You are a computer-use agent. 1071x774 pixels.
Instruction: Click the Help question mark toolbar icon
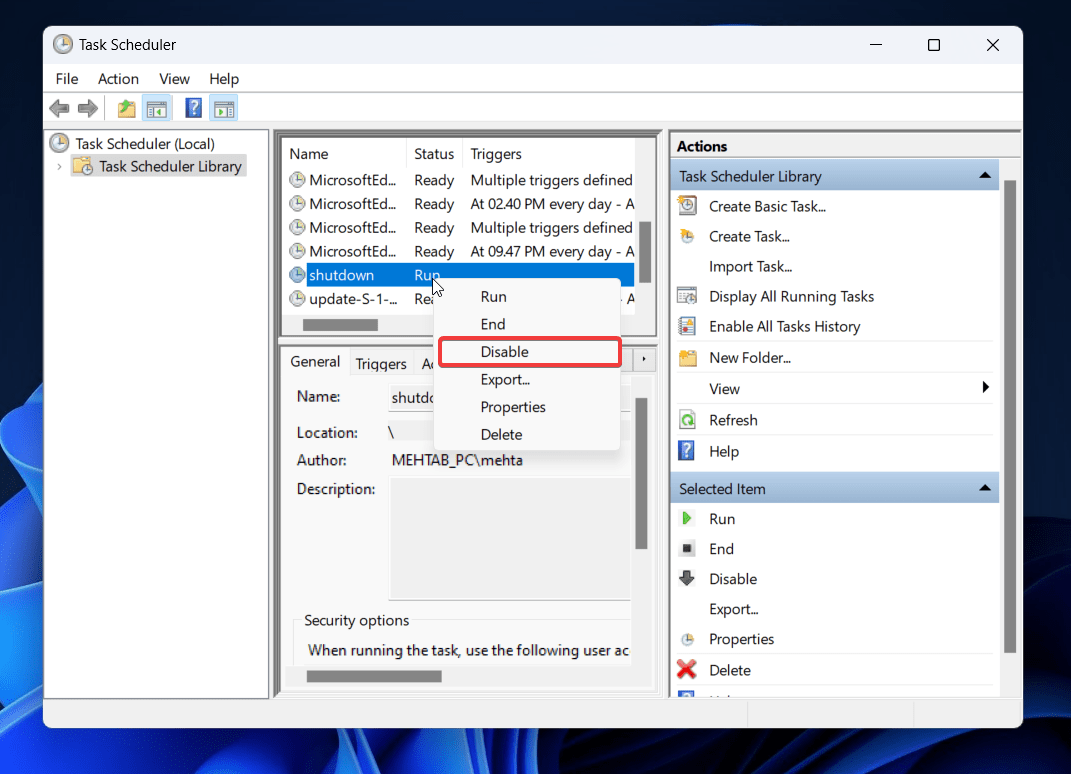[x=193, y=108]
